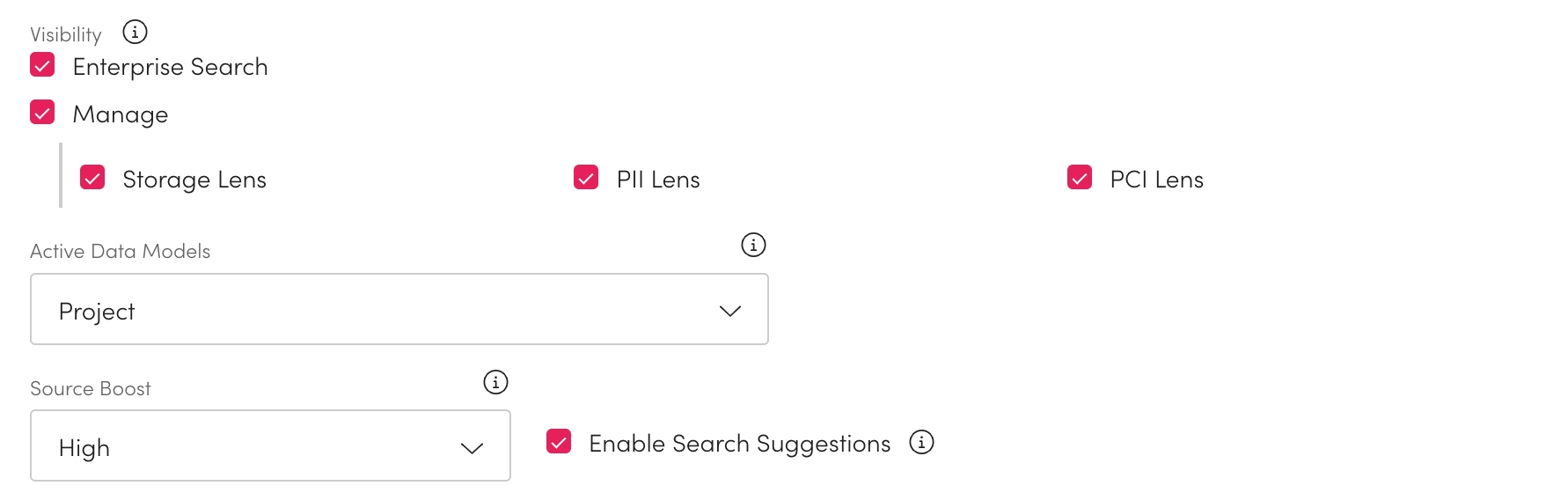
Task: Click the chevron arrow in the Project dropdown
Action: tap(730, 311)
